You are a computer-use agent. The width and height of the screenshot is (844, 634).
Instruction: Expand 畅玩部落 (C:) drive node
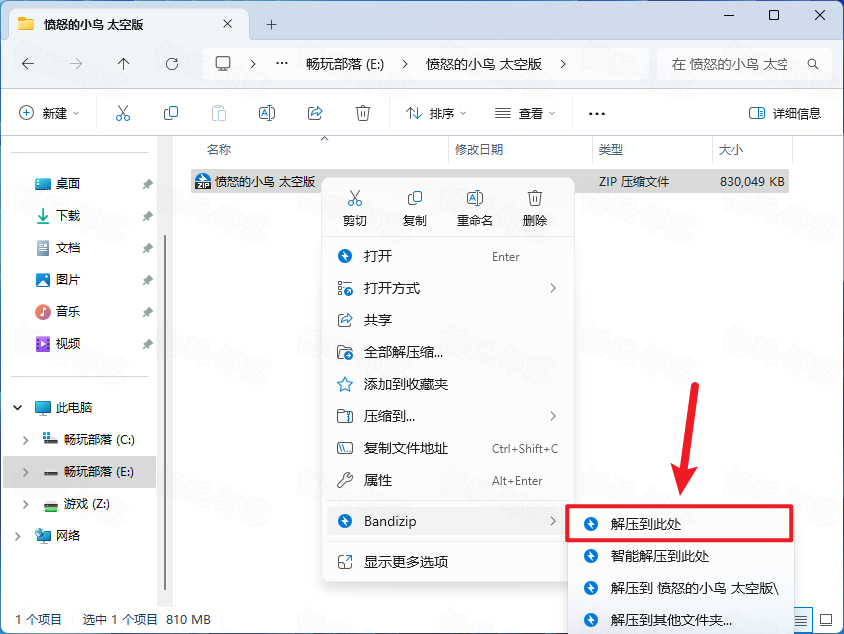[x=25, y=440]
